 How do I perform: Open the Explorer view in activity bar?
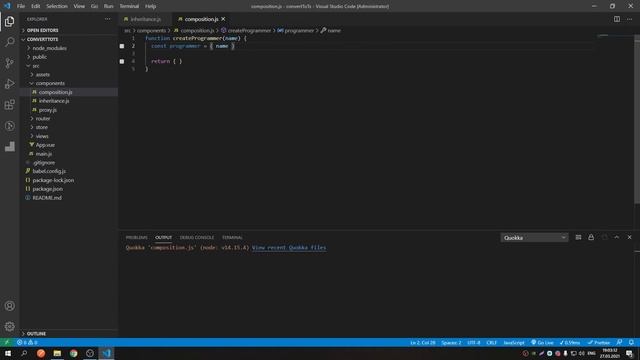click(9, 21)
